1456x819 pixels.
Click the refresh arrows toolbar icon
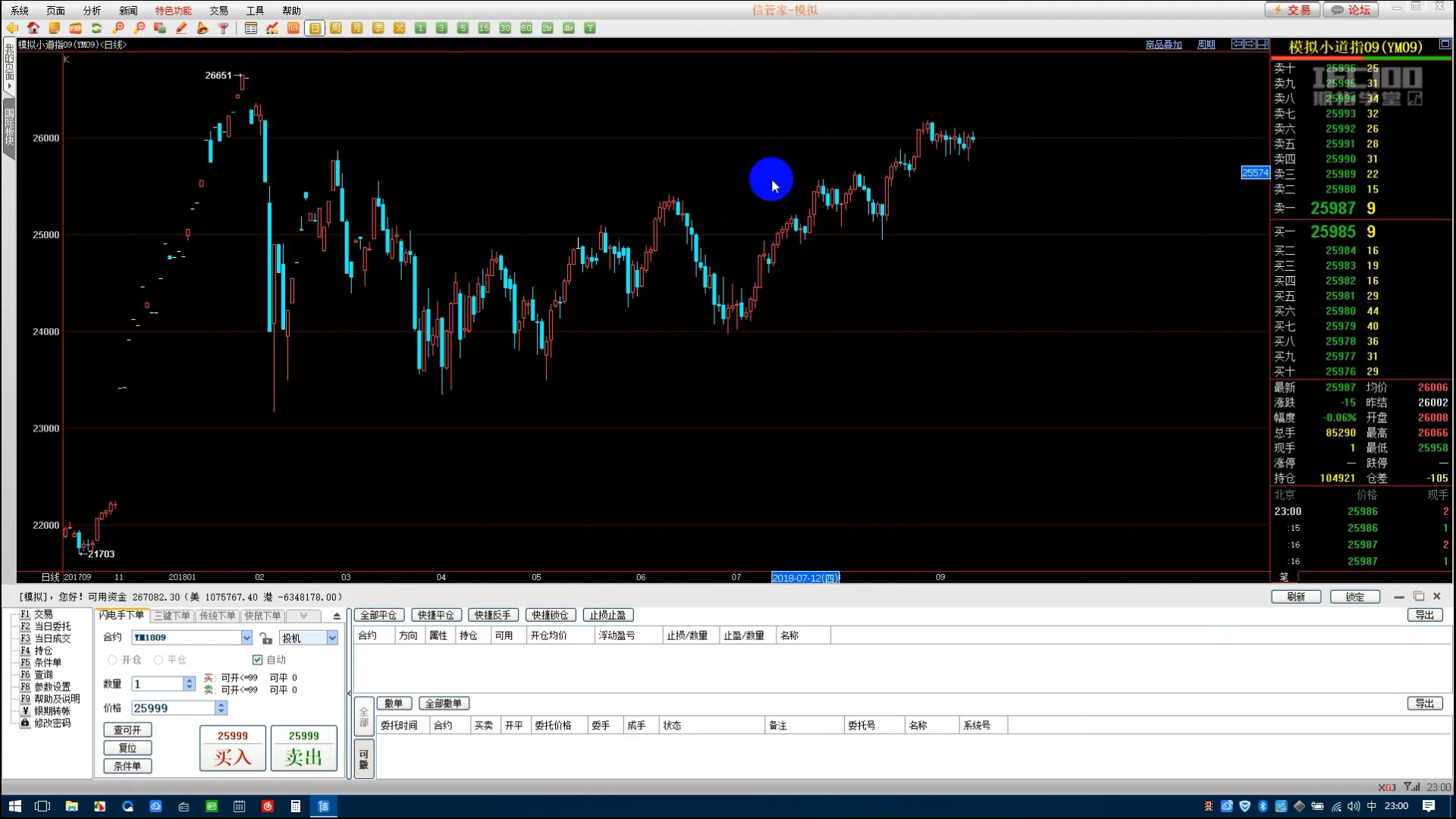[96, 28]
